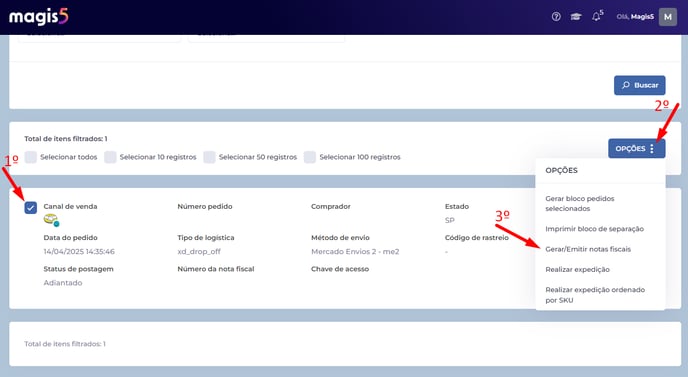
Task: Click the magis5 logo
Action: 39,17
